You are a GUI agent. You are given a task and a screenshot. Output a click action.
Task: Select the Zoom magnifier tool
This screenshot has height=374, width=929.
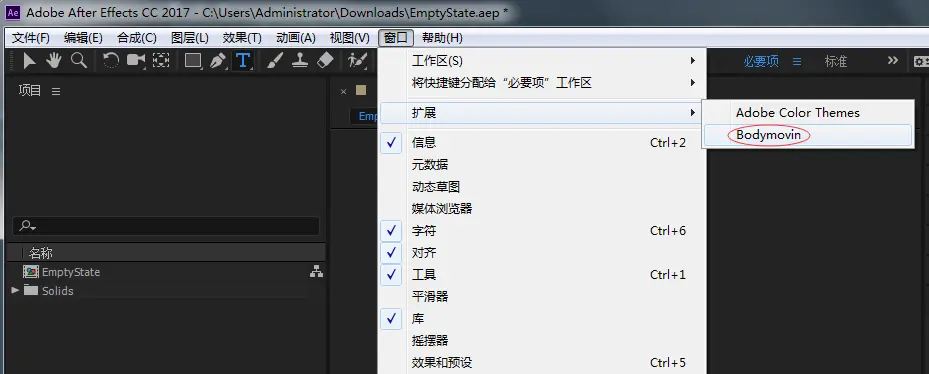click(78, 60)
